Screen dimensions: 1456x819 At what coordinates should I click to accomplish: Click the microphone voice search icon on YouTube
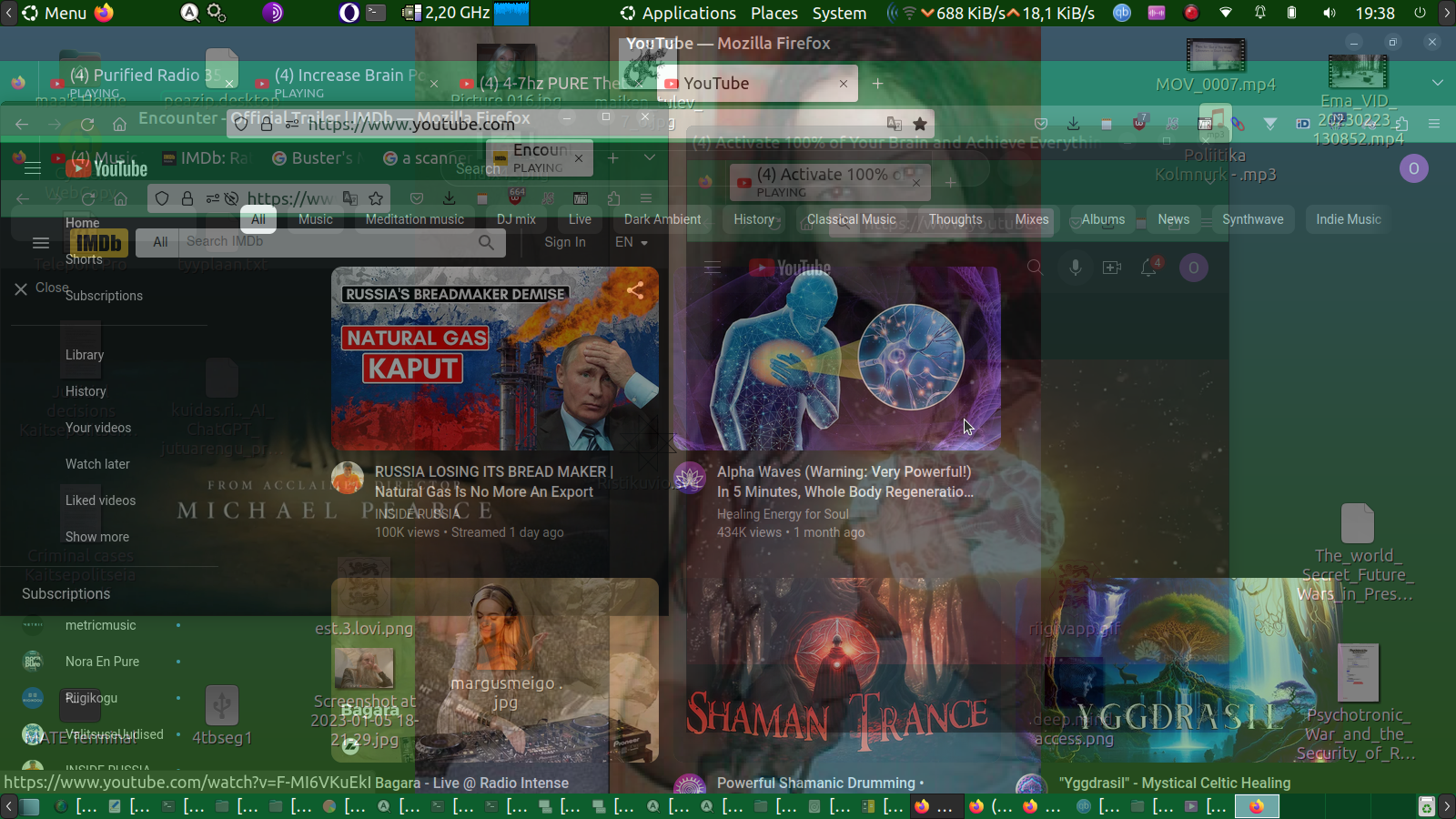click(1075, 268)
